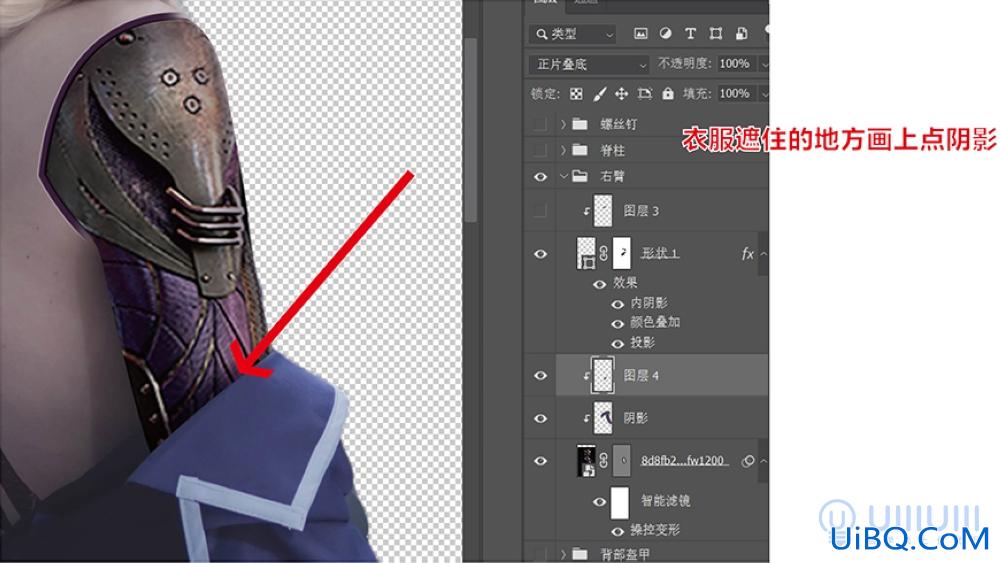The image size is (1000, 563).
Task: Click the 形状 1 layer name
Action: 660,254
